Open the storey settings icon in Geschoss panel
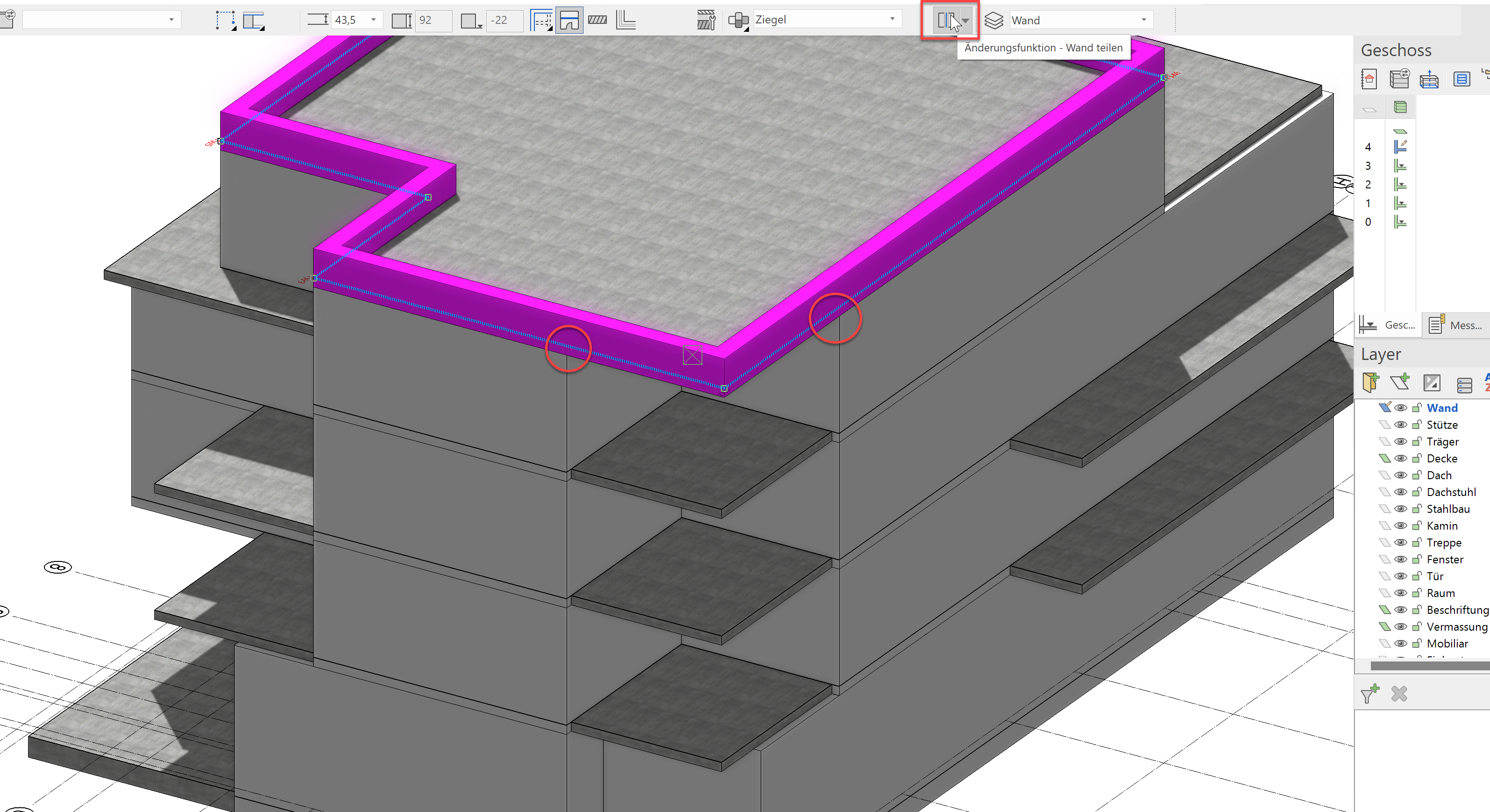Viewport: 1490px width, 812px height. tap(1399, 79)
